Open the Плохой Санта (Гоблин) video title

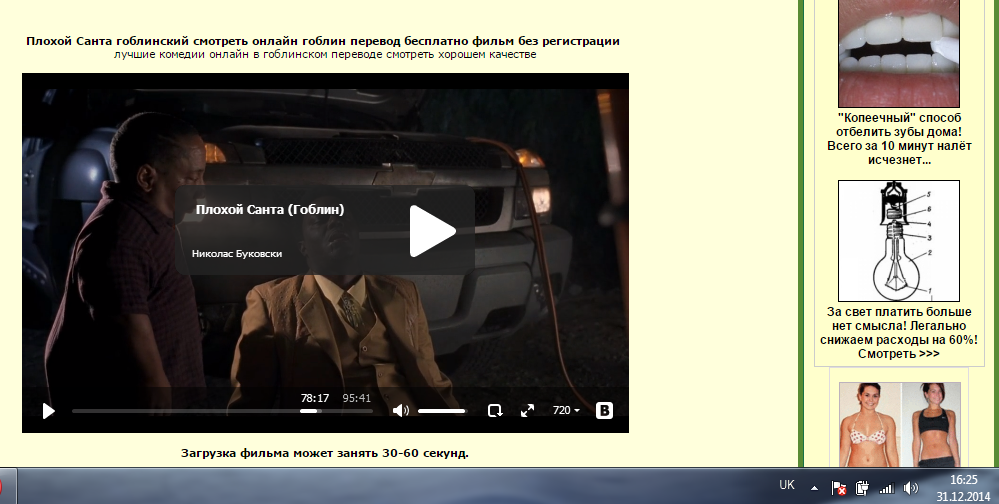(x=270, y=210)
